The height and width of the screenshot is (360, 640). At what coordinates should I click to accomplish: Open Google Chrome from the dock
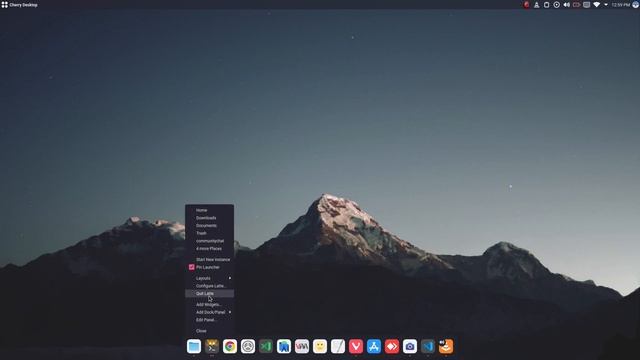click(230, 346)
